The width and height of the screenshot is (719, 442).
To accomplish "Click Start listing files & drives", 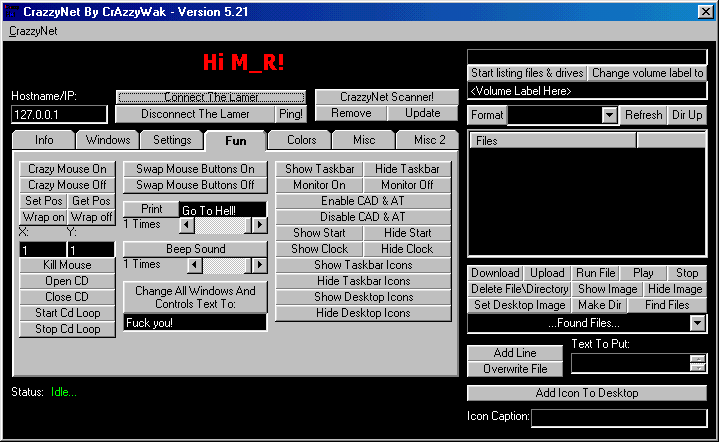I will [527, 73].
